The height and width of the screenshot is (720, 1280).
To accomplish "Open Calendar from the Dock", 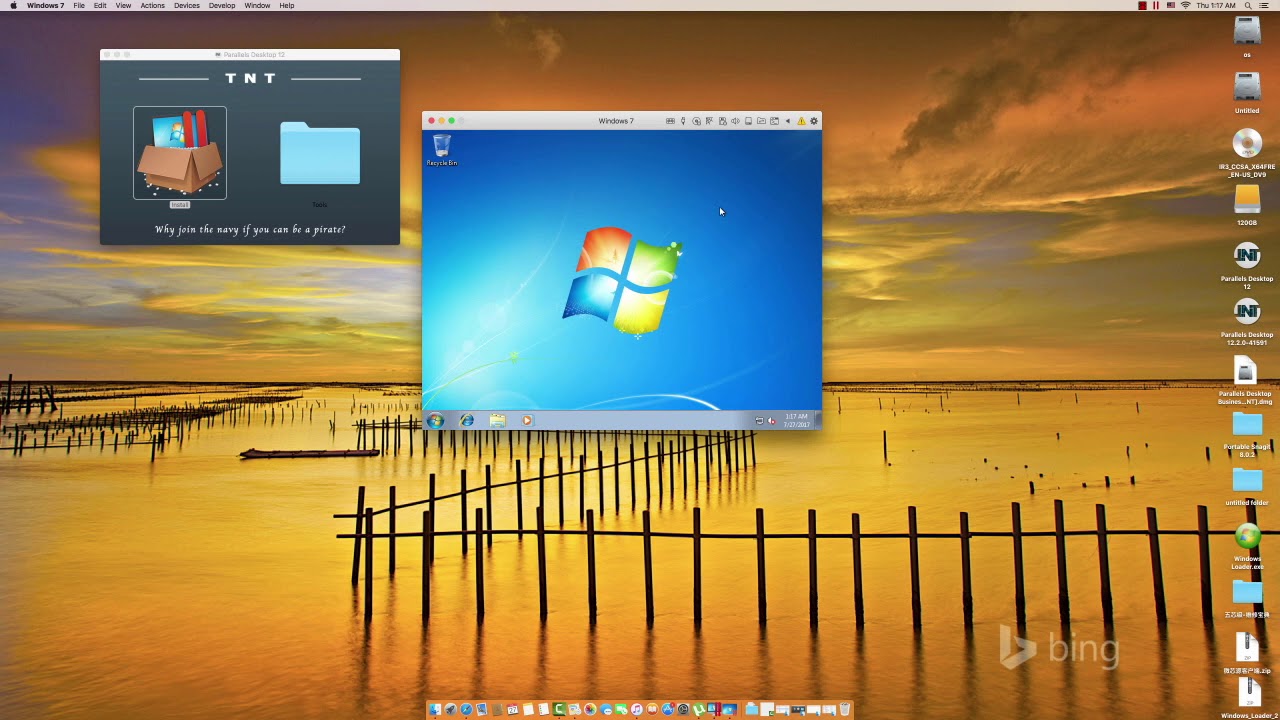I will (x=512, y=709).
